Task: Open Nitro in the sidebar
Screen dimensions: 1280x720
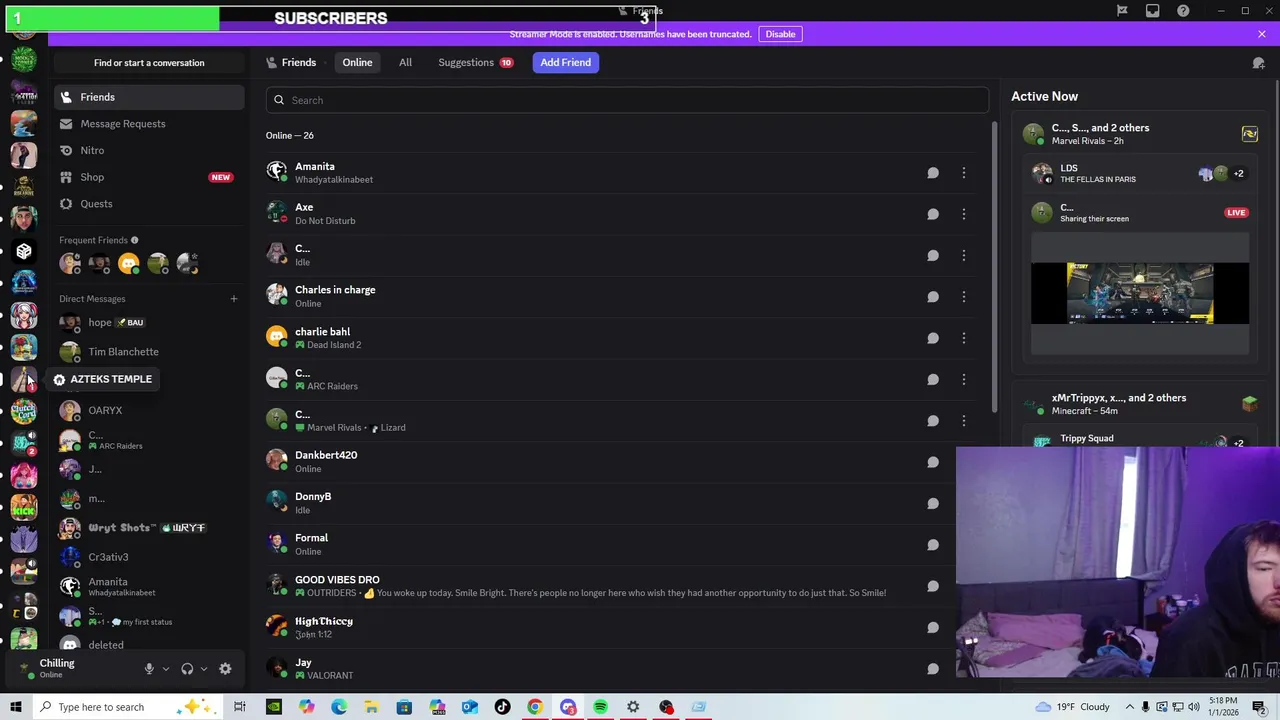Action: point(149,150)
